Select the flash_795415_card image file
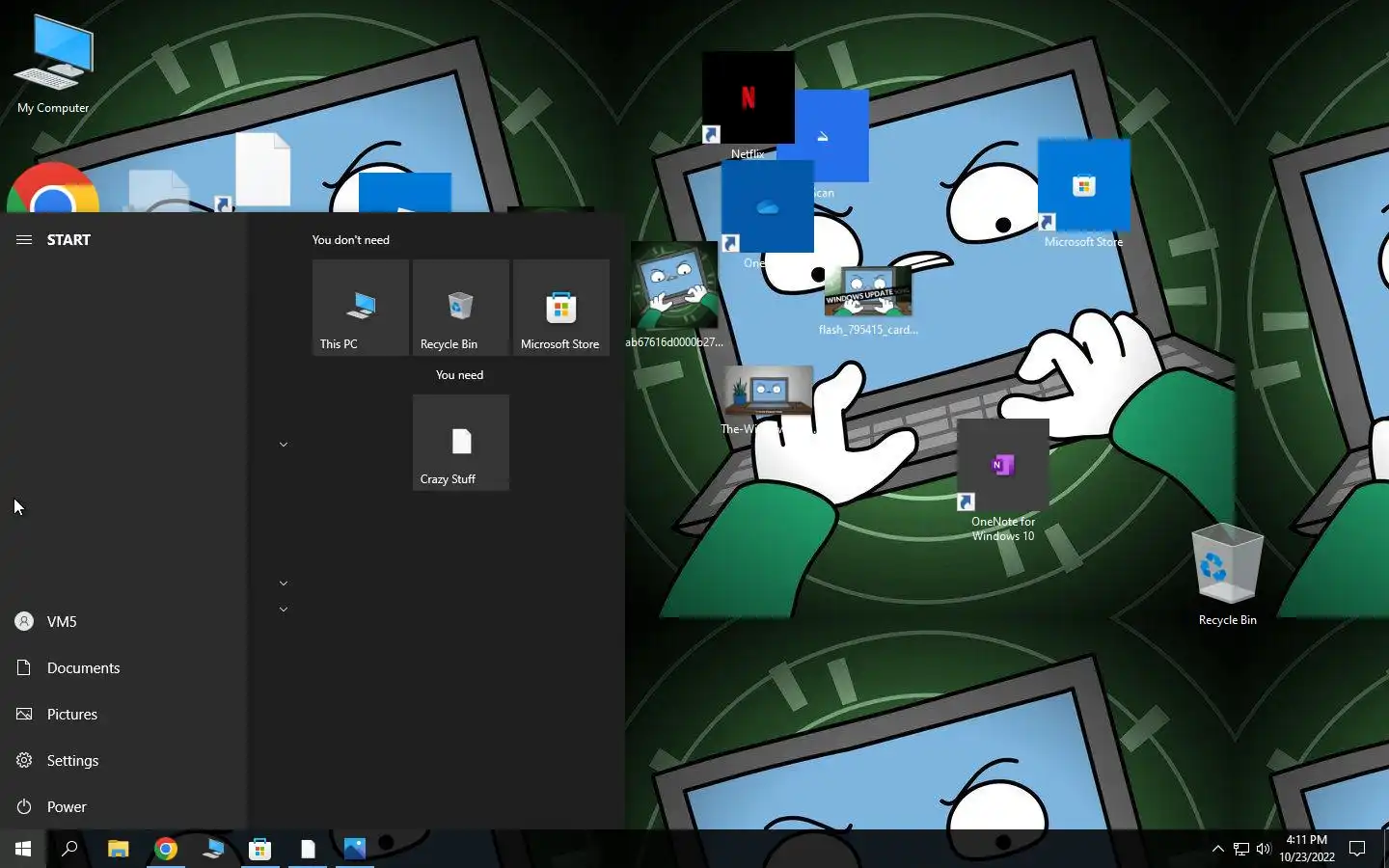Viewport: 1389px width, 868px height. (868, 300)
